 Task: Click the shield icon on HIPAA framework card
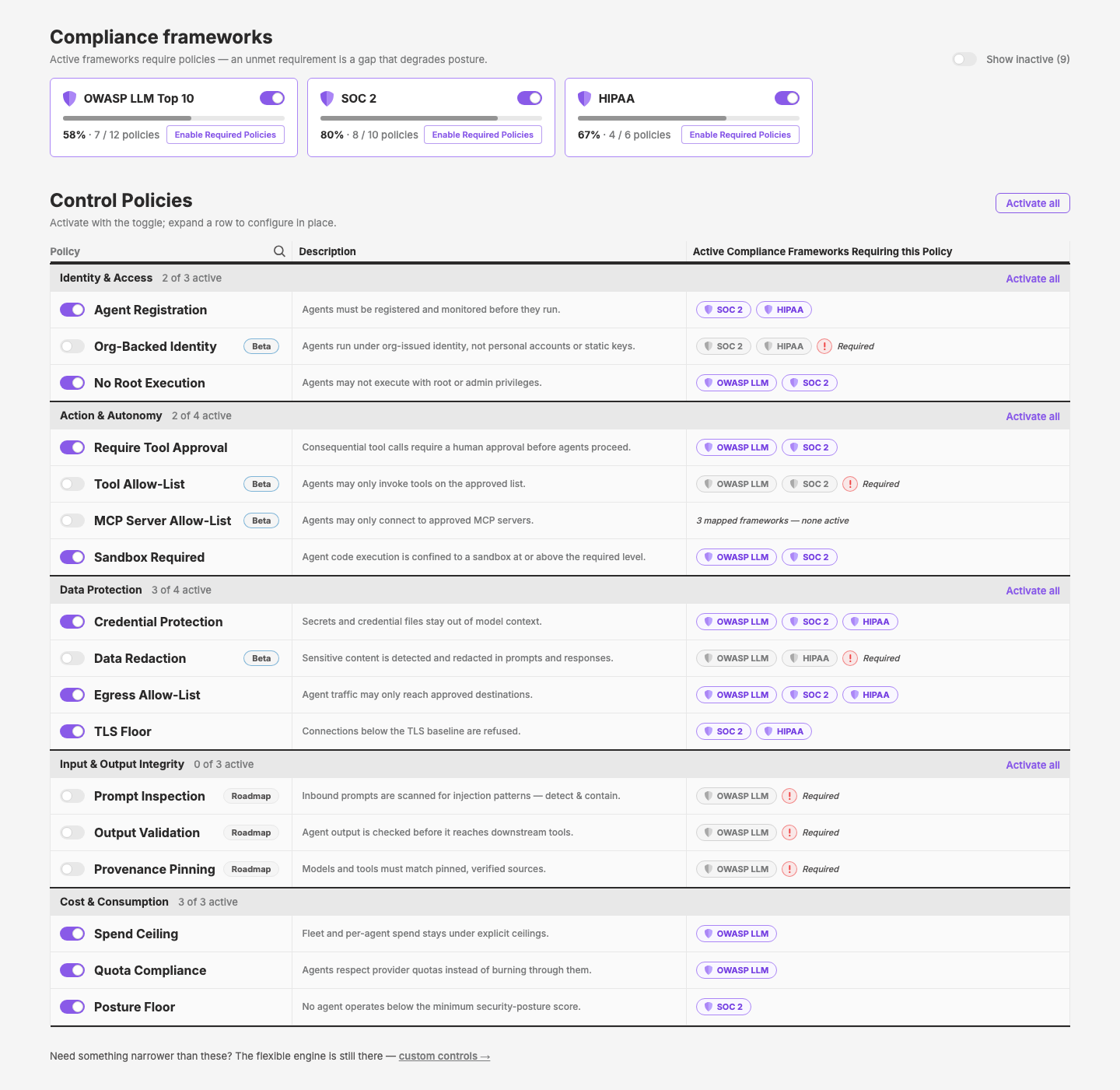[x=585, y=98]
